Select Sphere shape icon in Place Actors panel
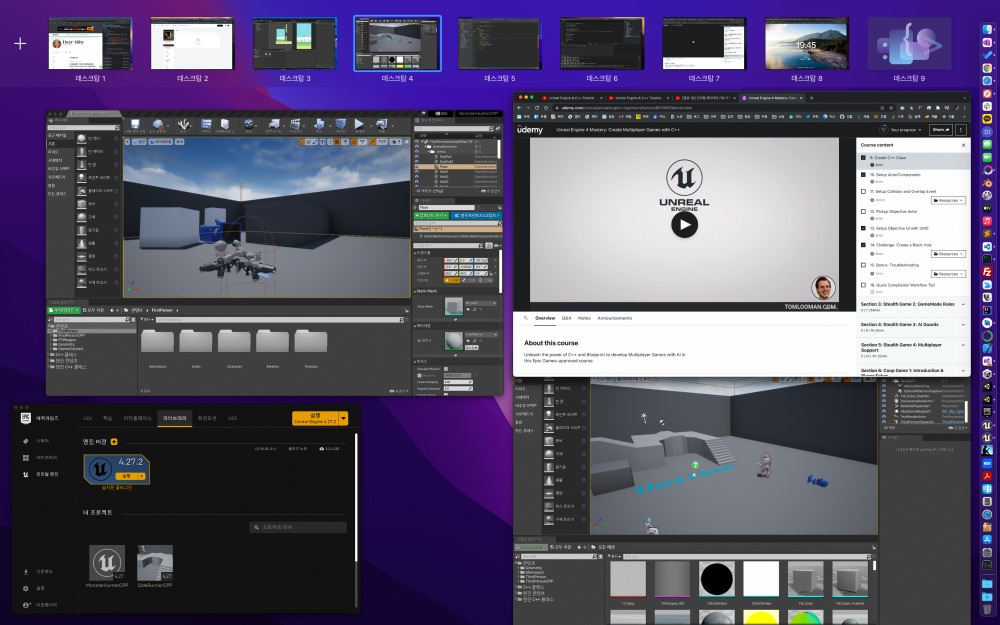This screenshot has width=1000, height=625. 82,217
